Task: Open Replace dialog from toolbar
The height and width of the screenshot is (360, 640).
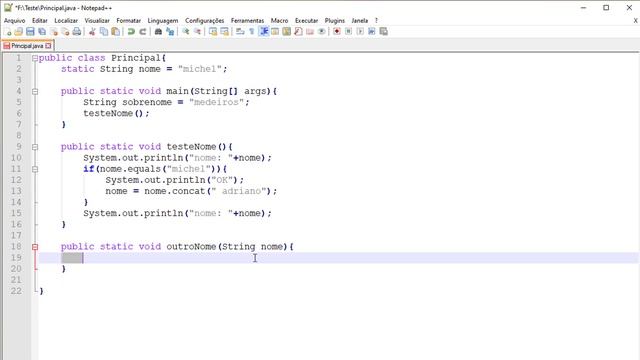Action: click(170, 31)
